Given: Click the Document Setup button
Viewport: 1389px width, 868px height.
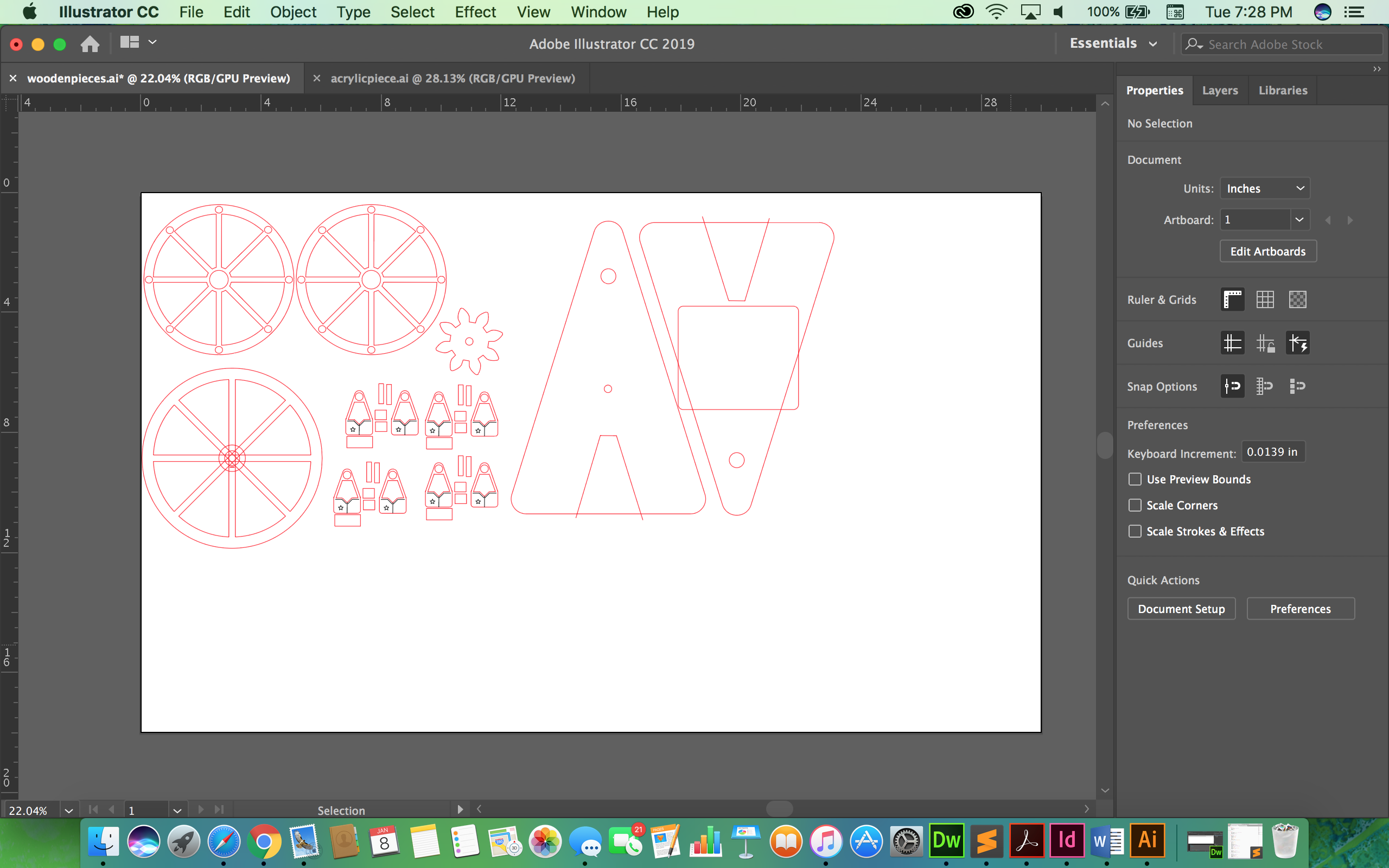Looking at the screenshot, I should (x=1181, y=609).
